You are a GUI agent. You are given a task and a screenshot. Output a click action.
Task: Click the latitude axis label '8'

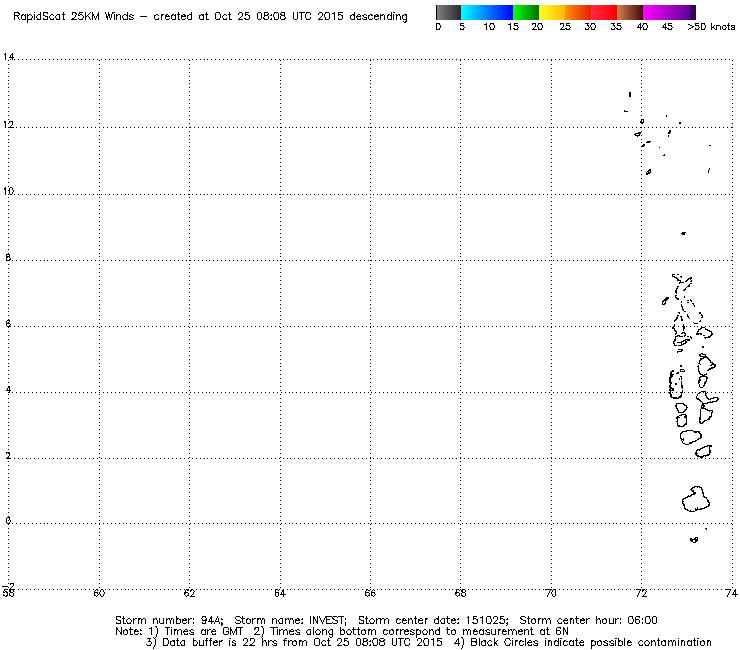pos(8,258)
